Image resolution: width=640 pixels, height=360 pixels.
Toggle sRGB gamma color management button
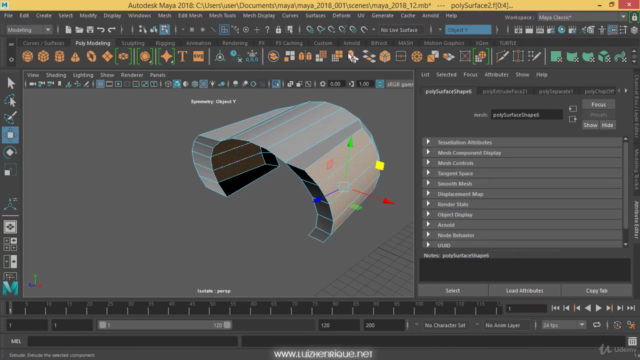pos(380,84)
